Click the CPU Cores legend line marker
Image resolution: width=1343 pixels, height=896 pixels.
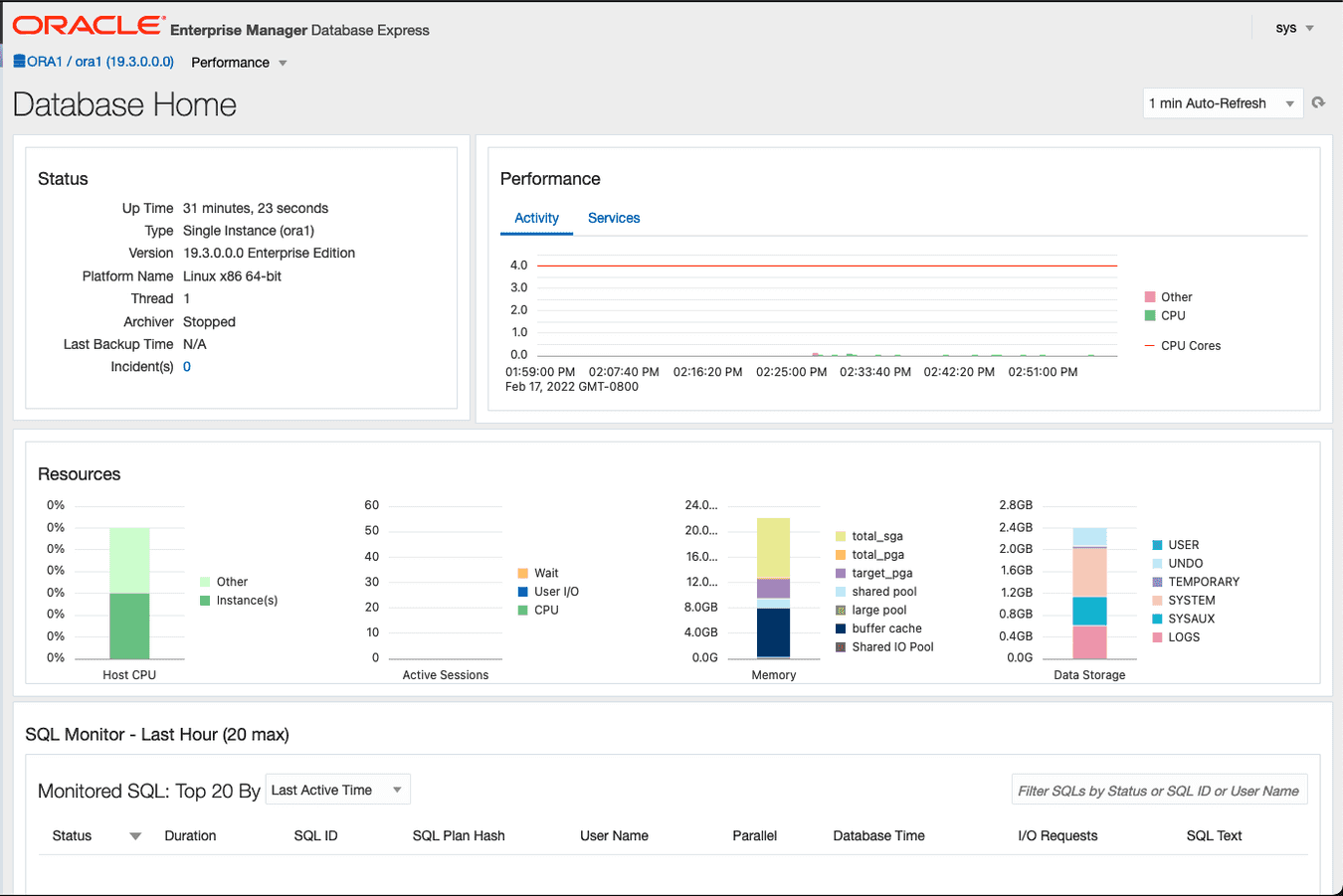[x=1150, y=346]
